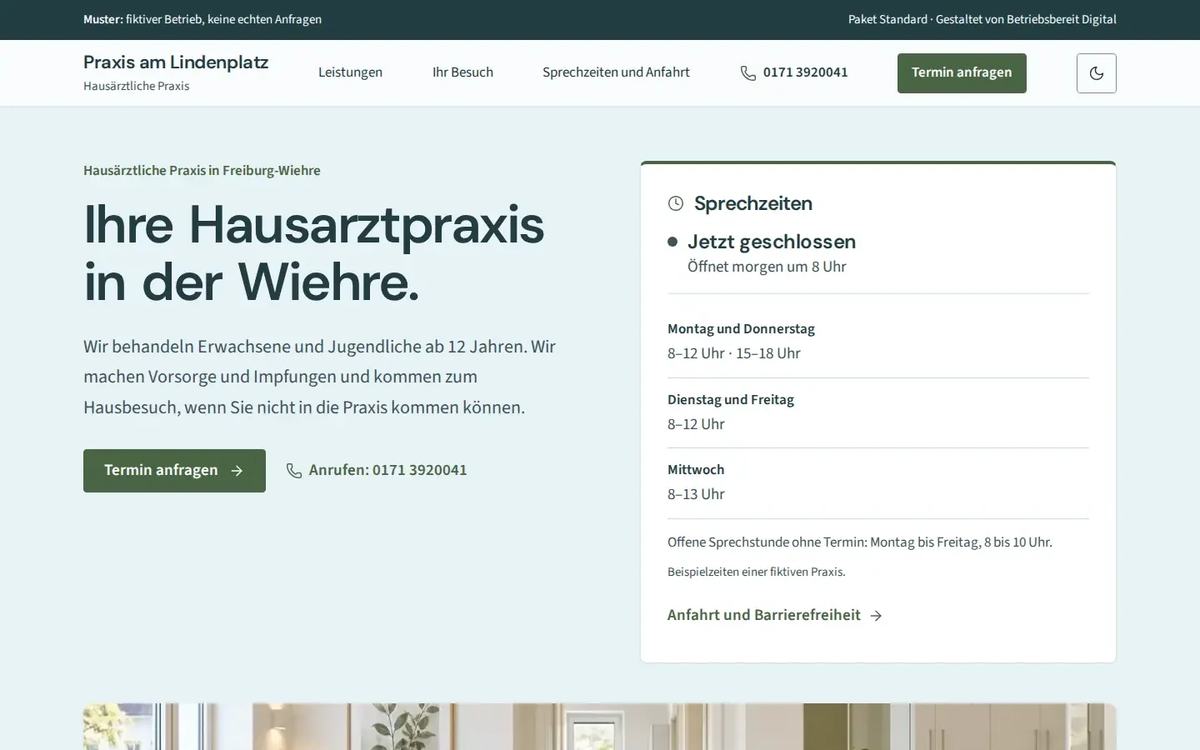The width and height of the screenshot is (1200, 750).
Task: Click the 'Ihre Hausarztpraxis in der Wiehre.' headline
Action: [314, 253]
